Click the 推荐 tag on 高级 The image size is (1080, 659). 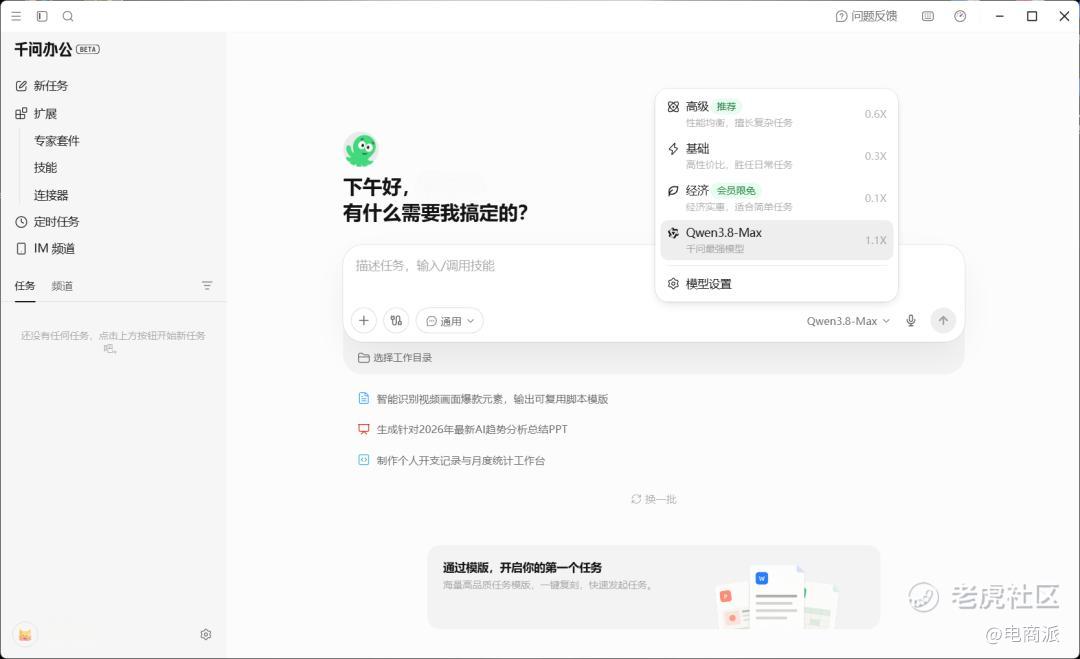tap(726, 106)
